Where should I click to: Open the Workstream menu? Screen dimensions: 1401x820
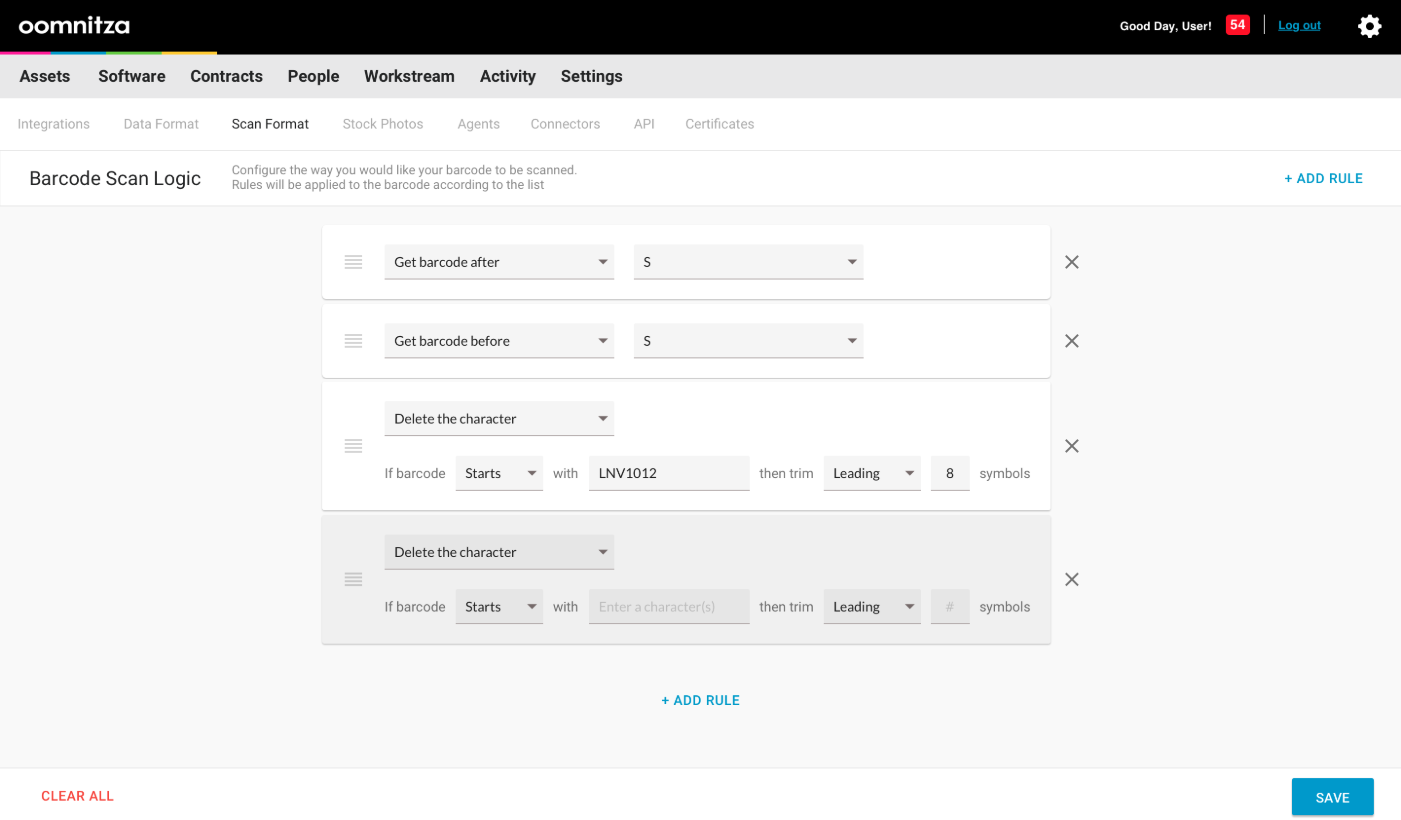coord(409,76)
